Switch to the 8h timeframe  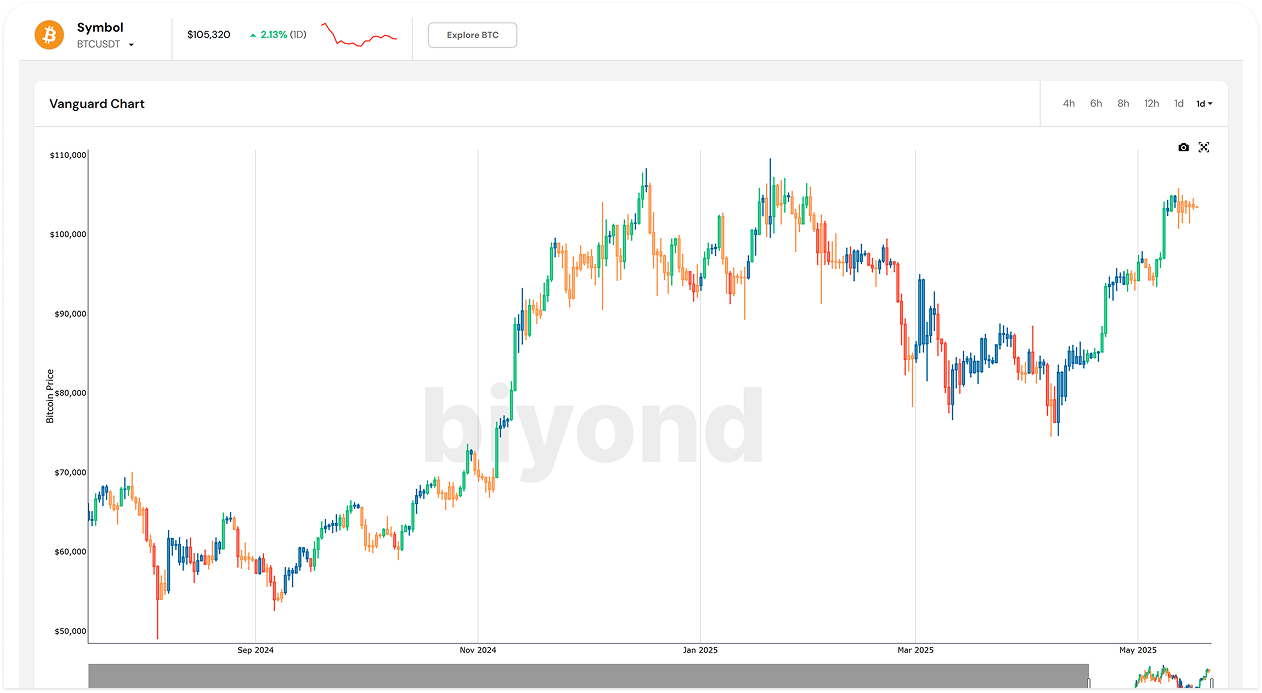(x=1123, y=104)
